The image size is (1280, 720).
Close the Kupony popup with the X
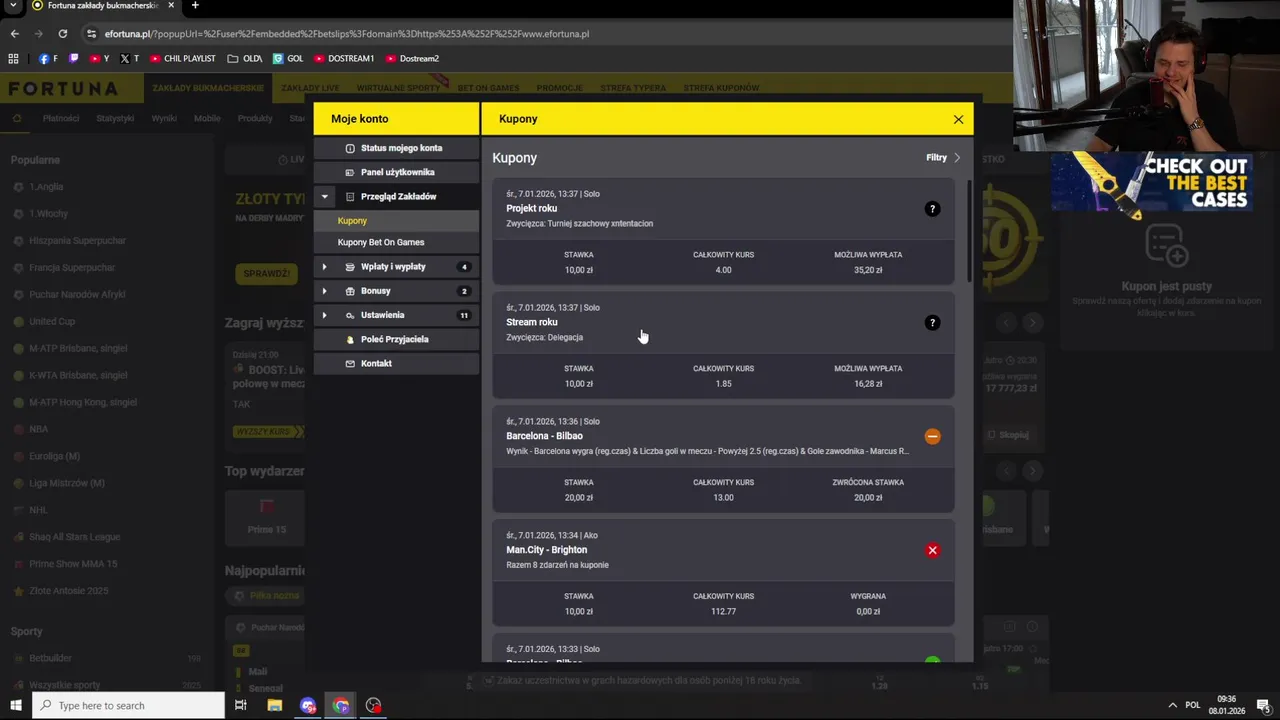pos(958,119)
